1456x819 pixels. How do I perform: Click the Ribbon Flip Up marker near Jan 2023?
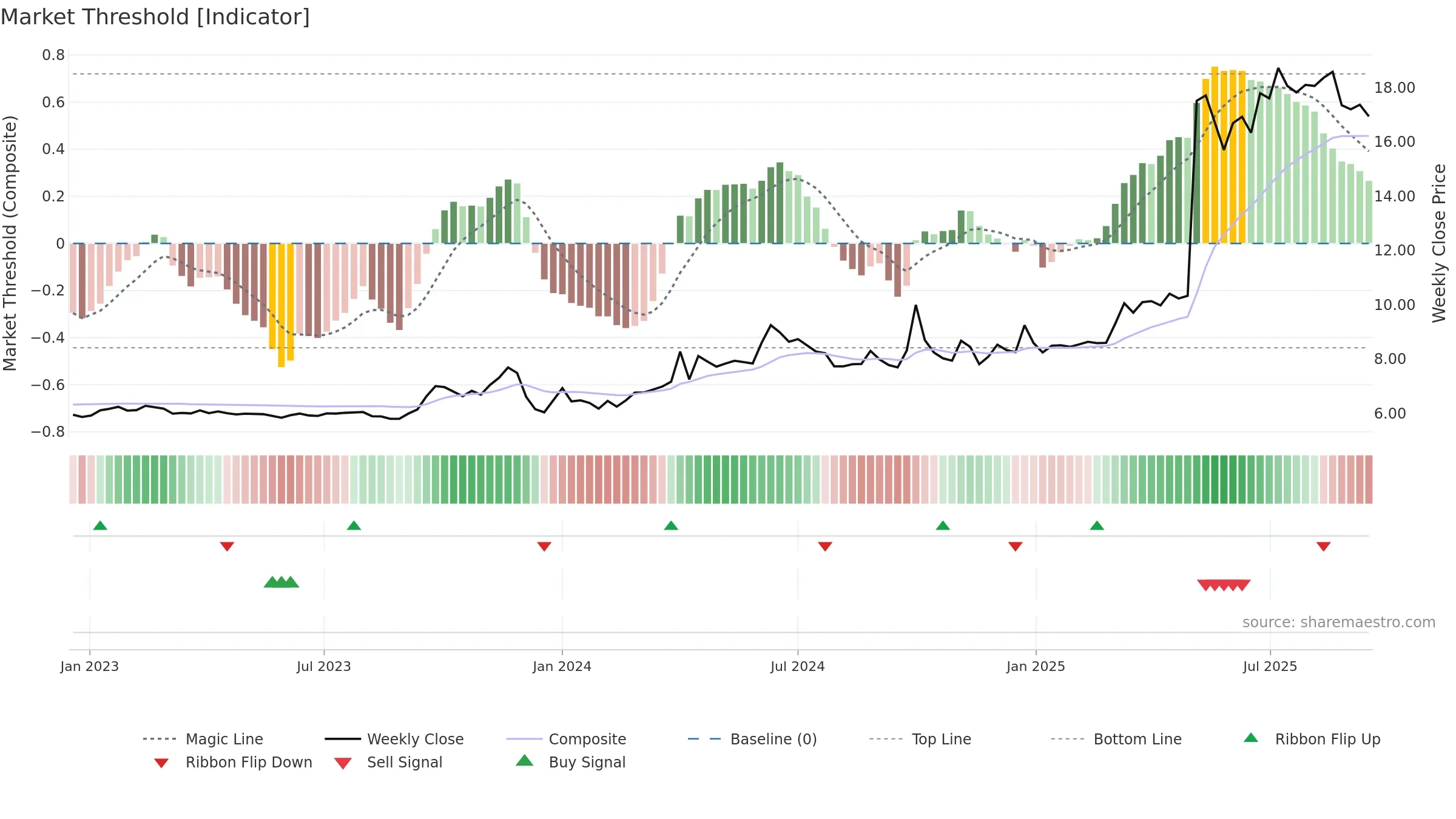coord(100,525)
